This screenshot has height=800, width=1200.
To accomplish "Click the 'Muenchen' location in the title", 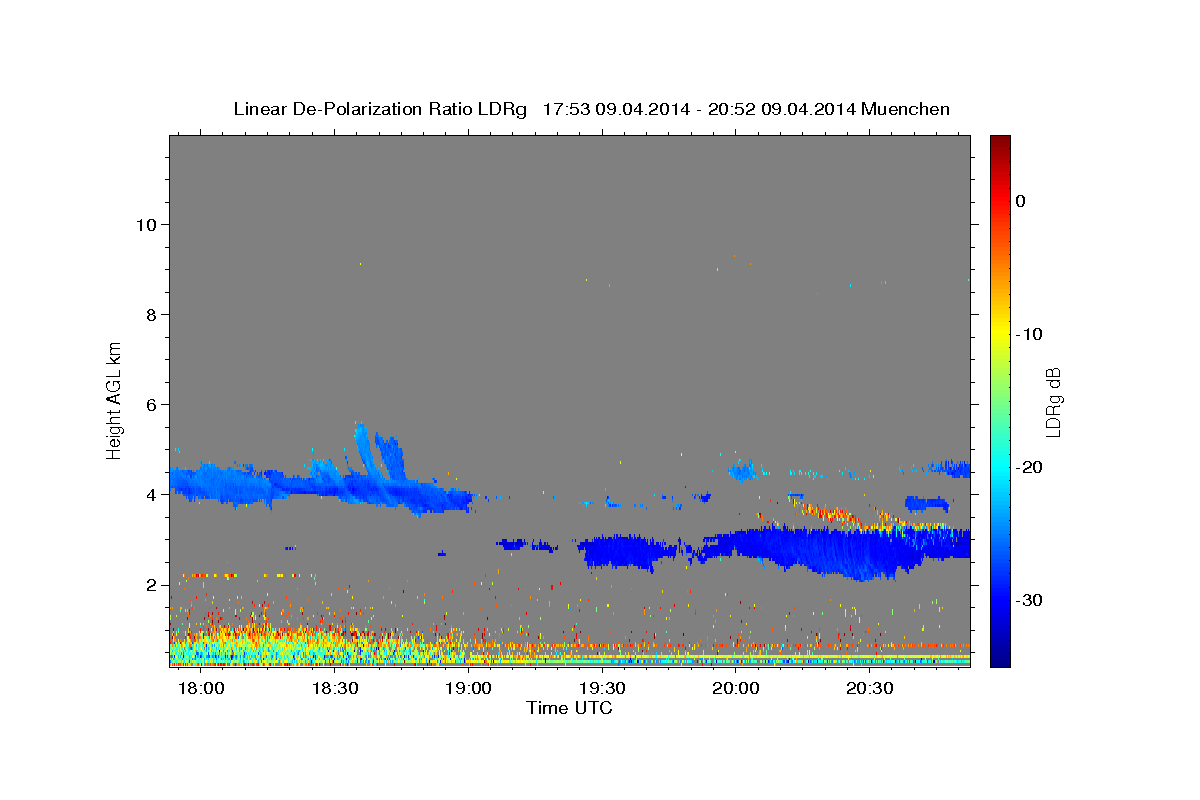I will coord(905,109).
